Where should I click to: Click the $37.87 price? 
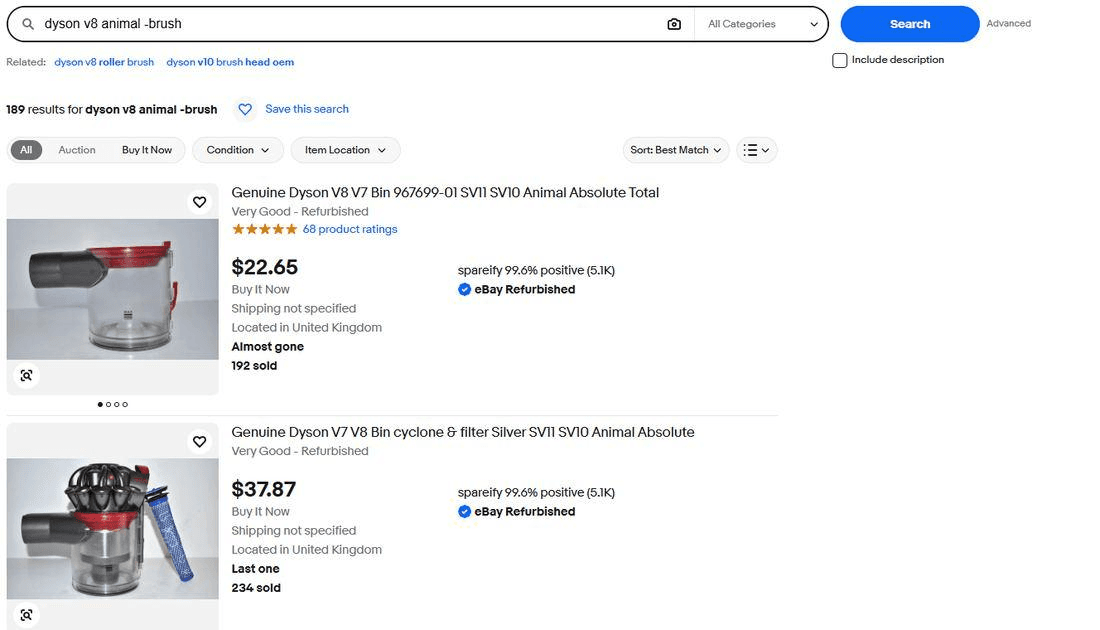click(x=264, y=489)
